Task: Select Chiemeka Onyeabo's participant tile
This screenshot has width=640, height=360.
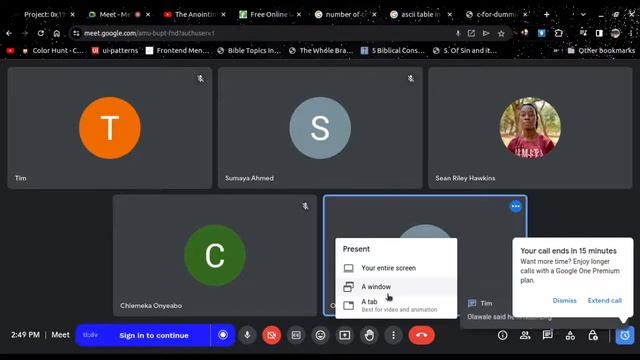Action: pos(215,255)
